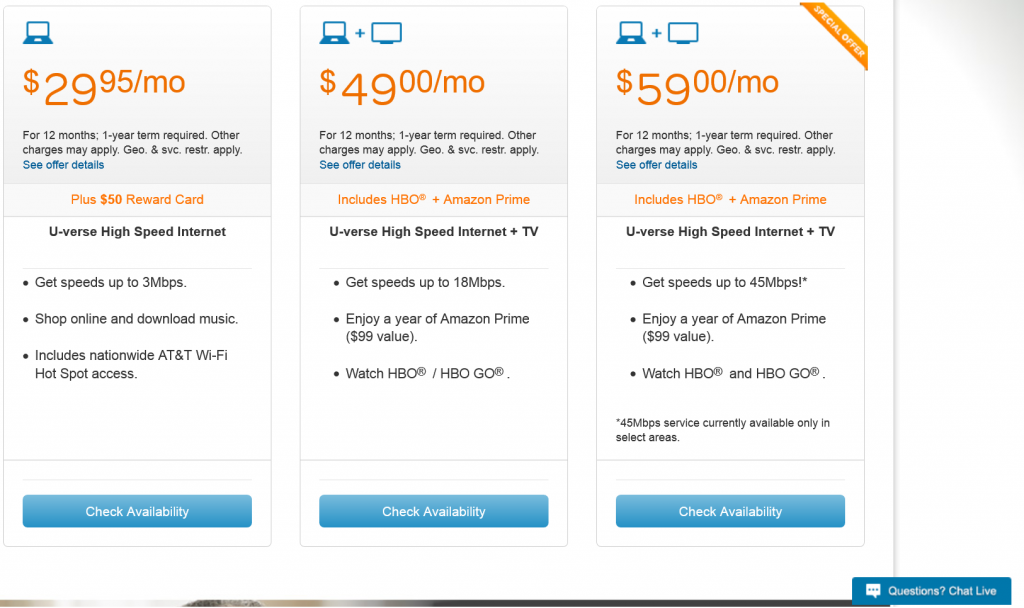Screen dimensions: 1024x608
Task: Check Availability for $59 internet + TV plan
Action: point(730,511)
